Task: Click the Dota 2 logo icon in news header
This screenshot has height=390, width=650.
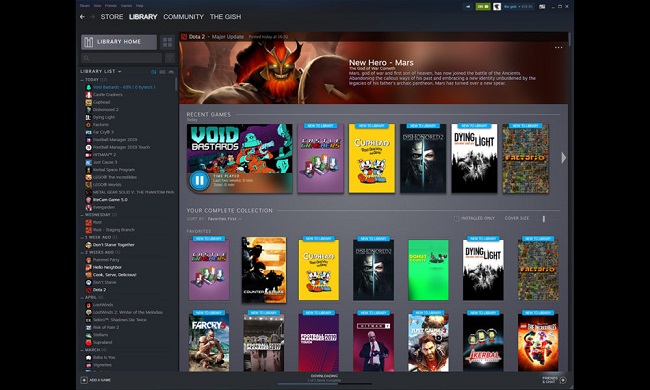Action: [x=184, y=37]
